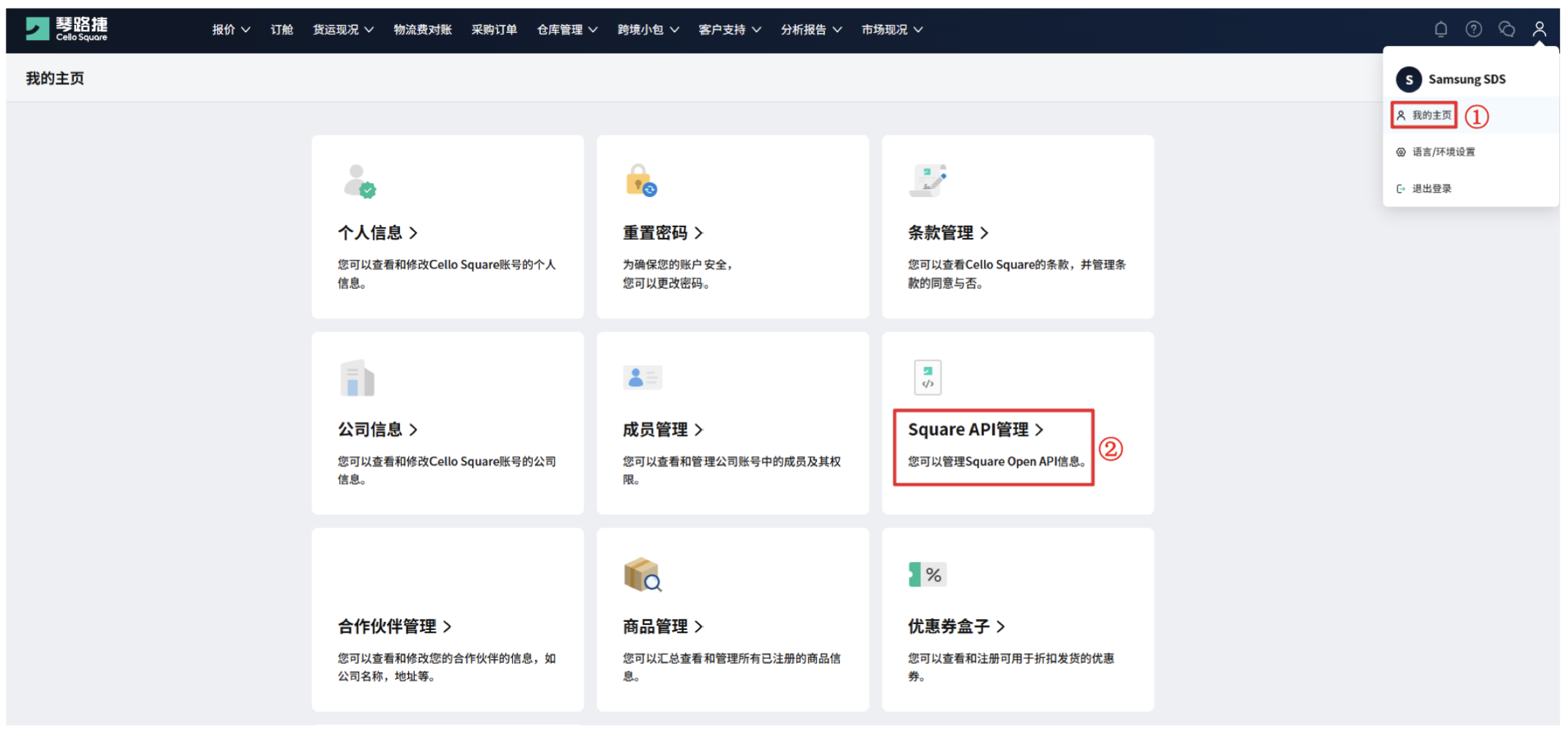Click the code icon above Square API管理
1568x734 pixels.
928,377
